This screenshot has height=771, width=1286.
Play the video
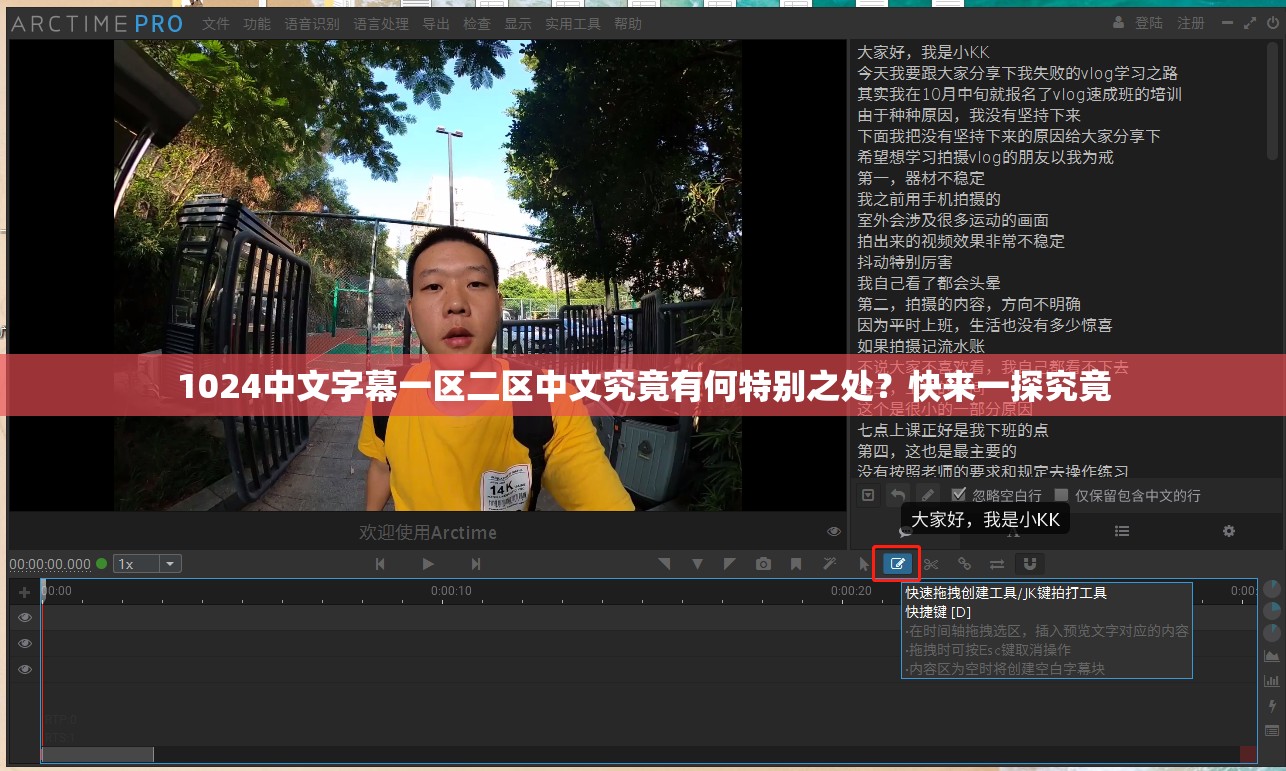428,564
